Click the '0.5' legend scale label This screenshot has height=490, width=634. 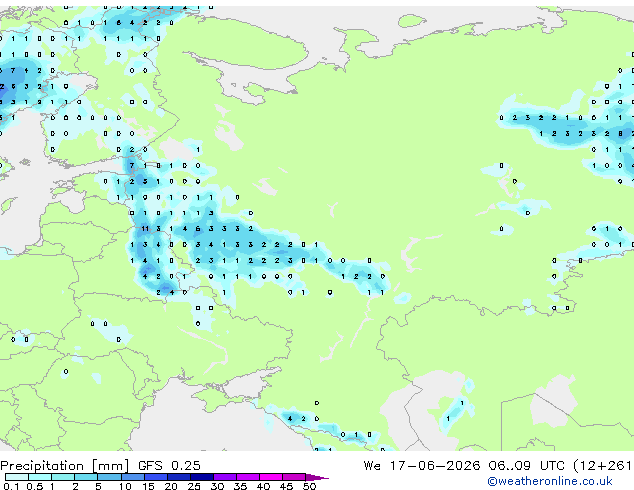pyautogui.click(x=35, y=486)
